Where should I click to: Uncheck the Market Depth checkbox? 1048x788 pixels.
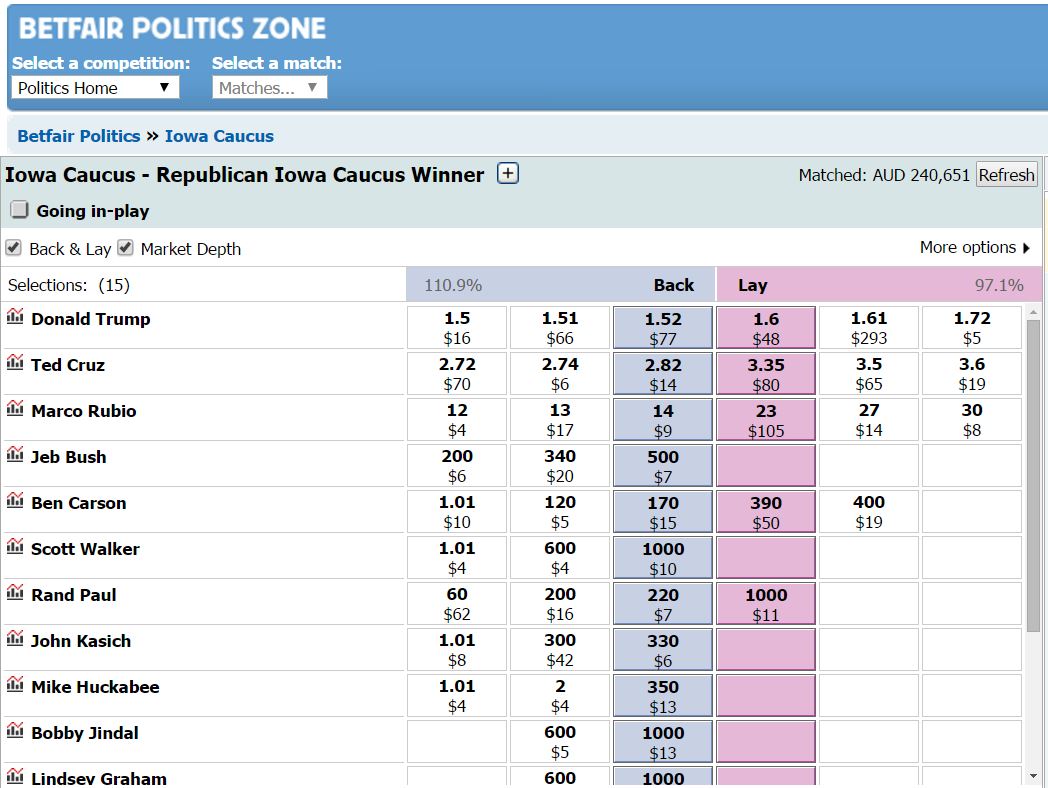(x=125, y=248)
